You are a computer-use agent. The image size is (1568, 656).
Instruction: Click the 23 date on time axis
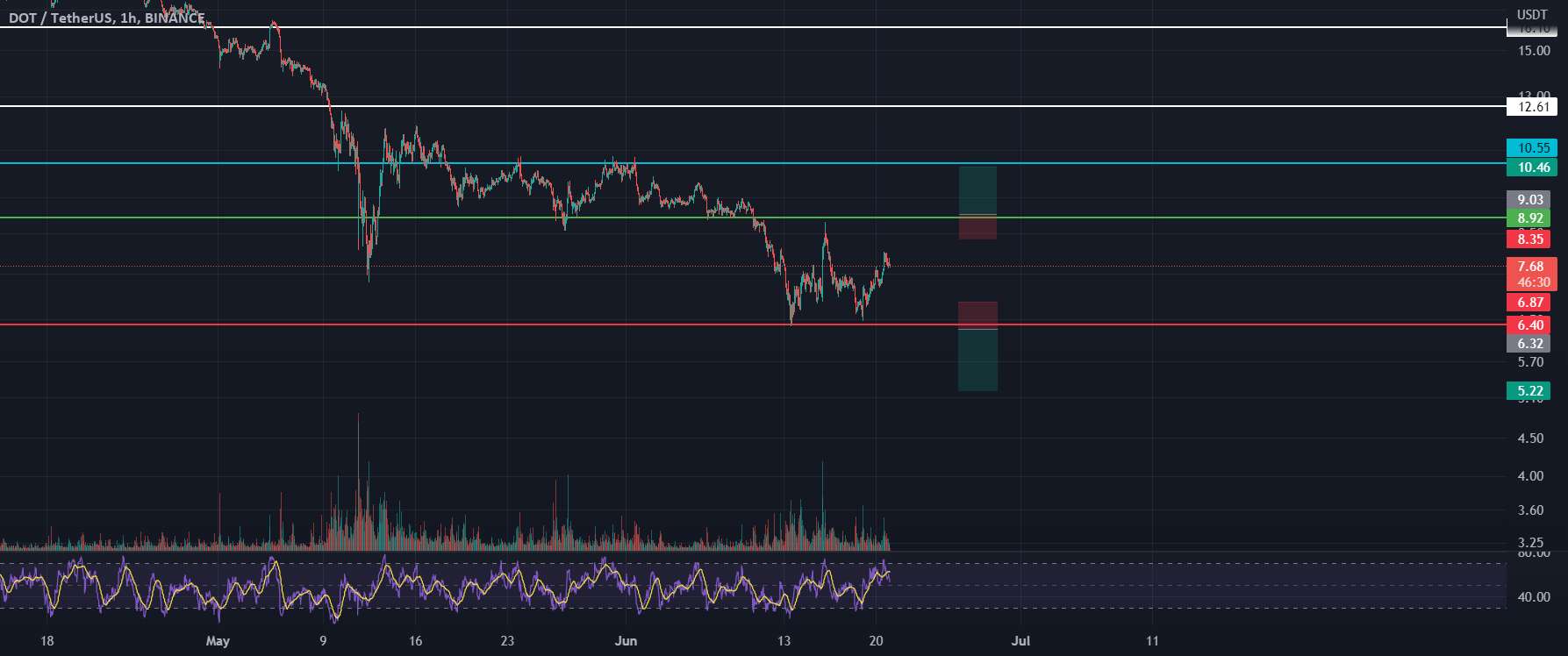click(x=507, y=641)
